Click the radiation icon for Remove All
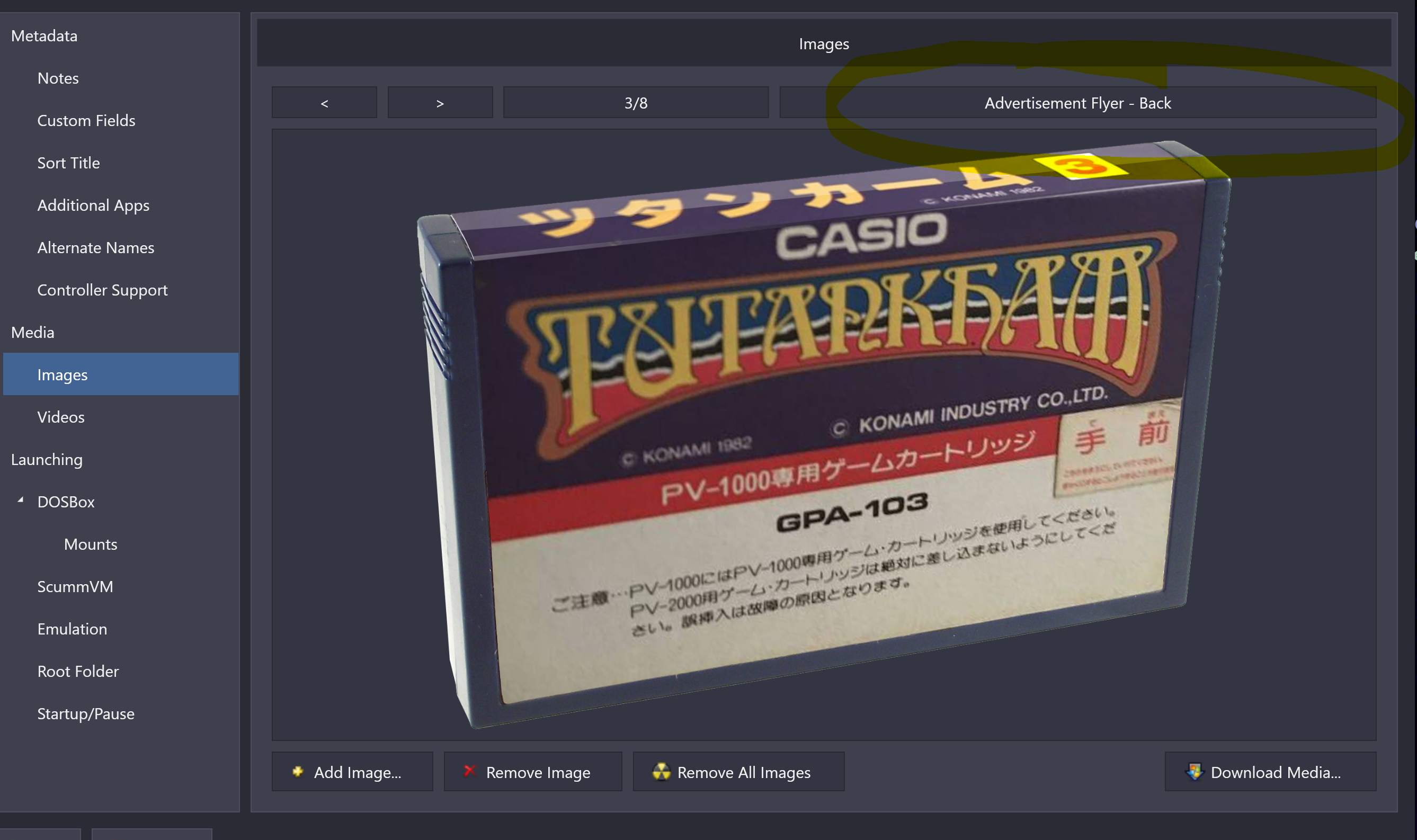The width and height of the screenshot is (1417, 840). [x=661, y=772]
